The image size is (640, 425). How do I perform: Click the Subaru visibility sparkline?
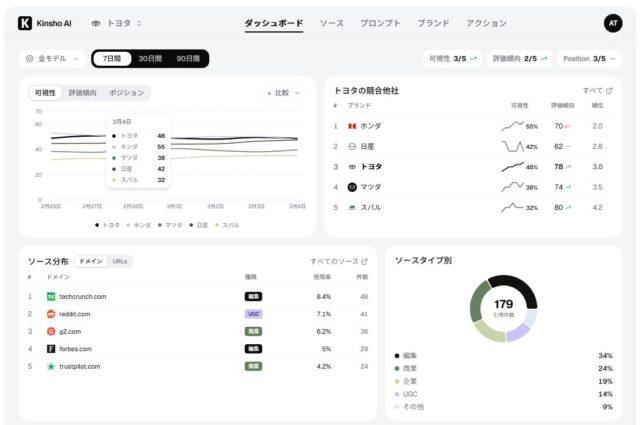512,207
